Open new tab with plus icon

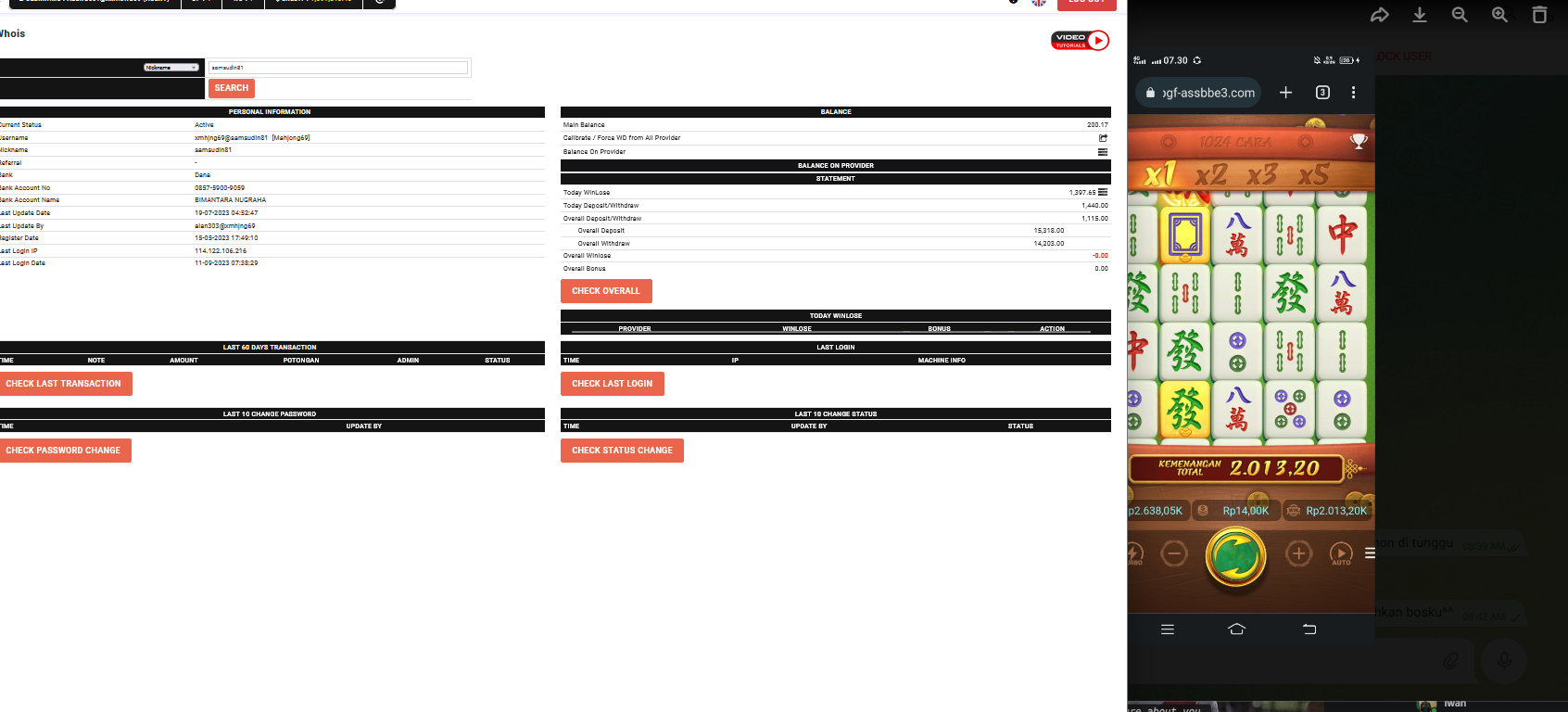(x=1286, y=93)
